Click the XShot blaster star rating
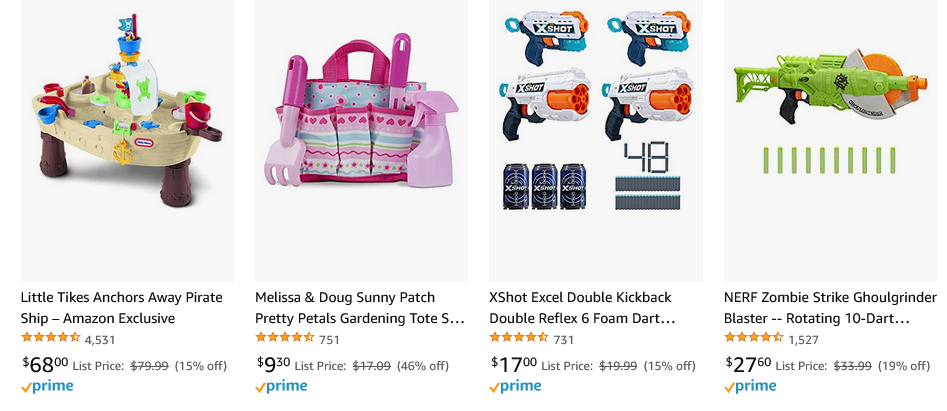Image resolution: width=947 pixels, height=411 pixels. click(x=518, y=339)
